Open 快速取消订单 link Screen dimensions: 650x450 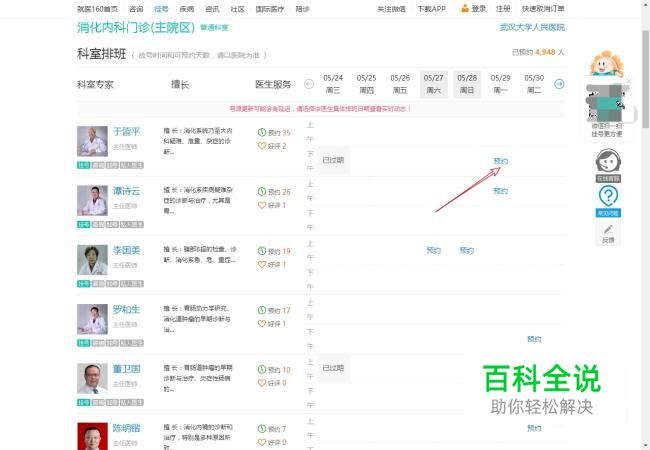[x=543, y=8]
